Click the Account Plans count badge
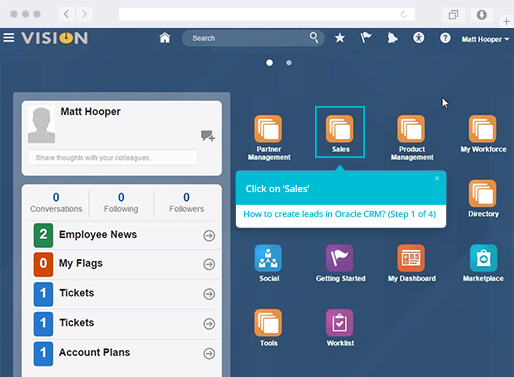The height and width of the screenshot is (377, 514). (43, 354)
